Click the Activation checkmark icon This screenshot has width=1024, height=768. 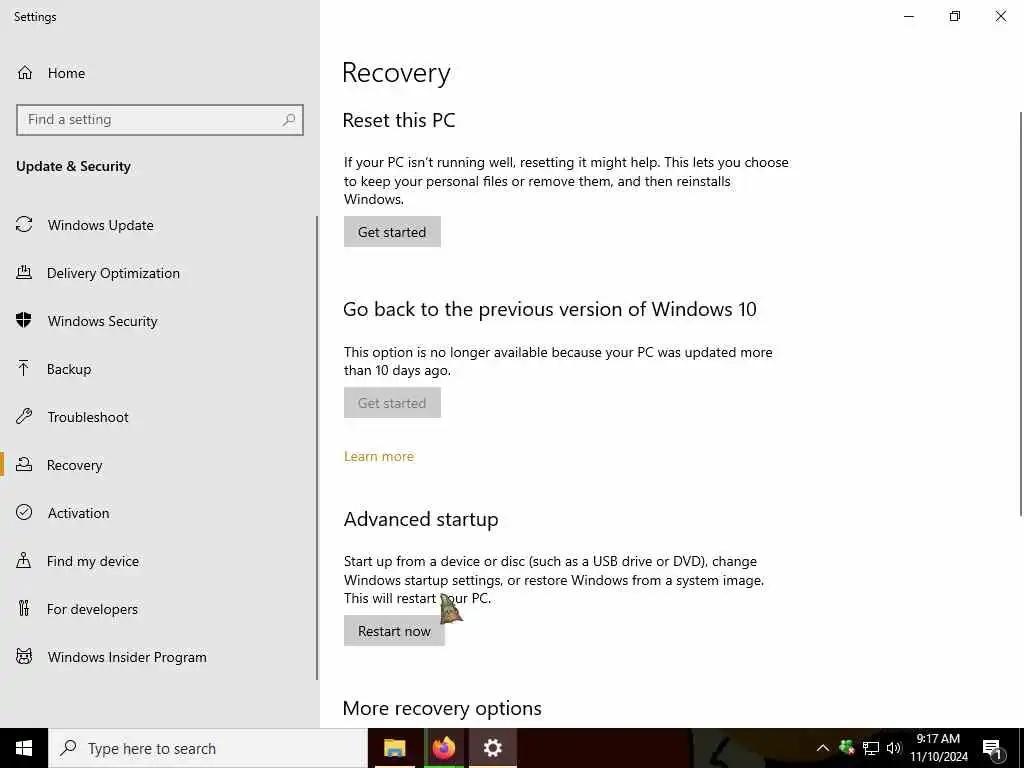[x=24, y=512]
